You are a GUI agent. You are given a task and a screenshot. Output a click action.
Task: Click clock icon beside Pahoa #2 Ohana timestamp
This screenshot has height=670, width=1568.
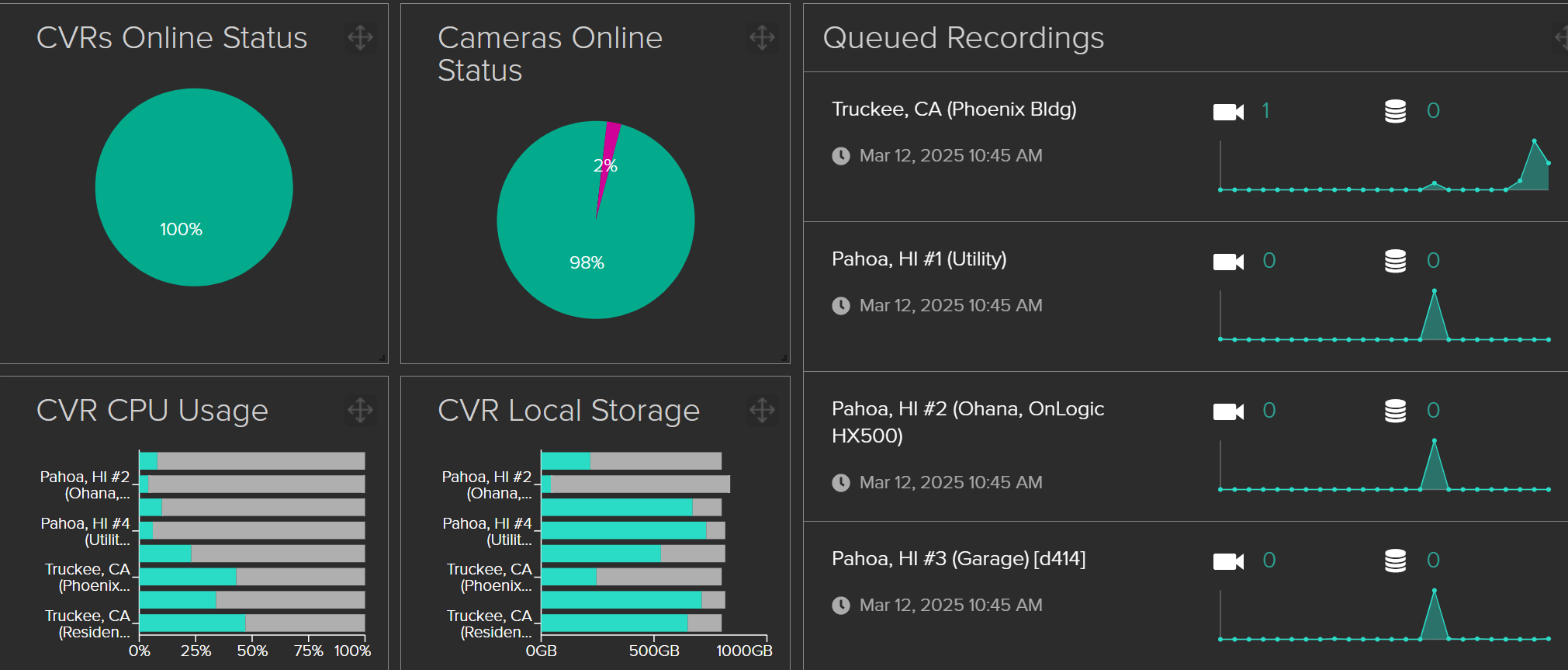[841, 483]
